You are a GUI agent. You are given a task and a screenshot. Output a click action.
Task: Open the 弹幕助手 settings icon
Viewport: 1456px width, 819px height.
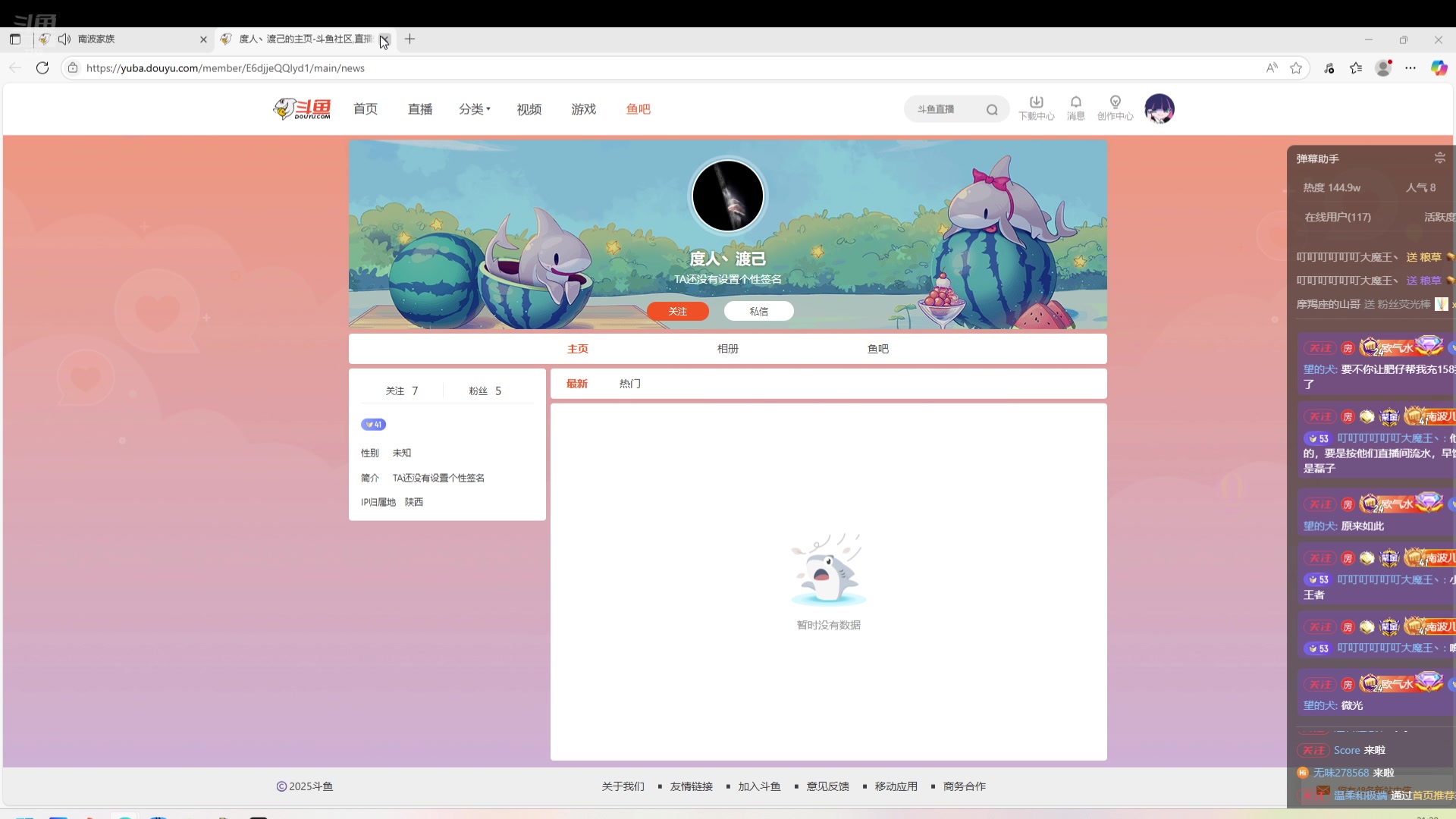tap(1439, 158)
